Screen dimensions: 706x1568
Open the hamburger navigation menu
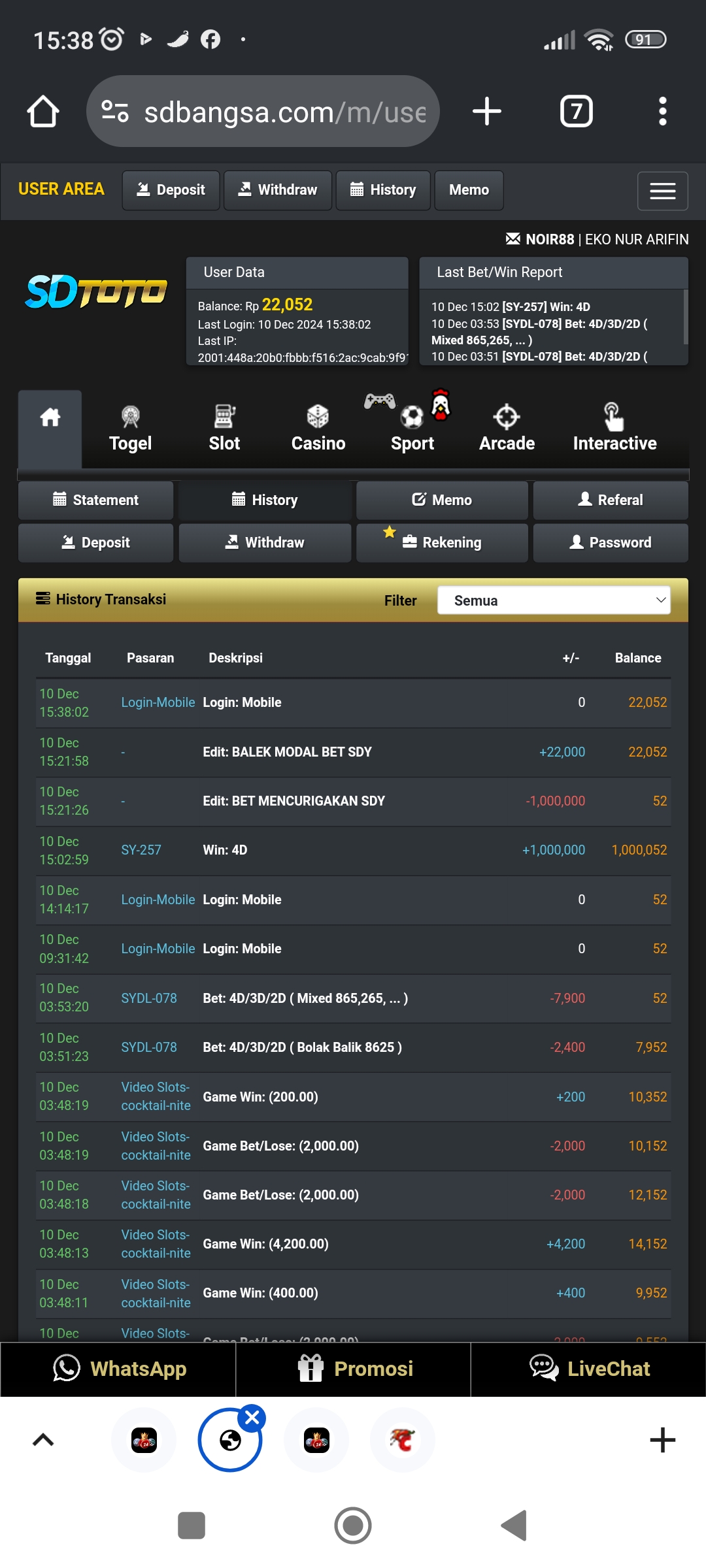(x=662, y=191)
